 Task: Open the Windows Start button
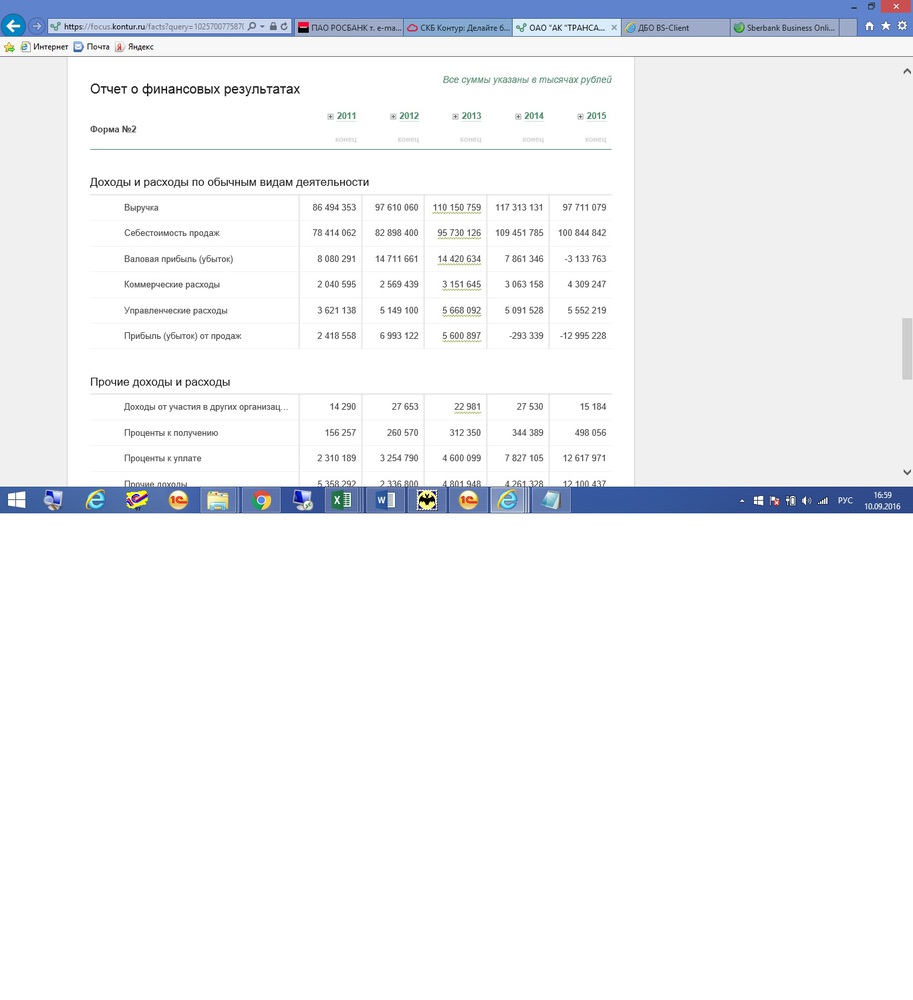point(16,501)
